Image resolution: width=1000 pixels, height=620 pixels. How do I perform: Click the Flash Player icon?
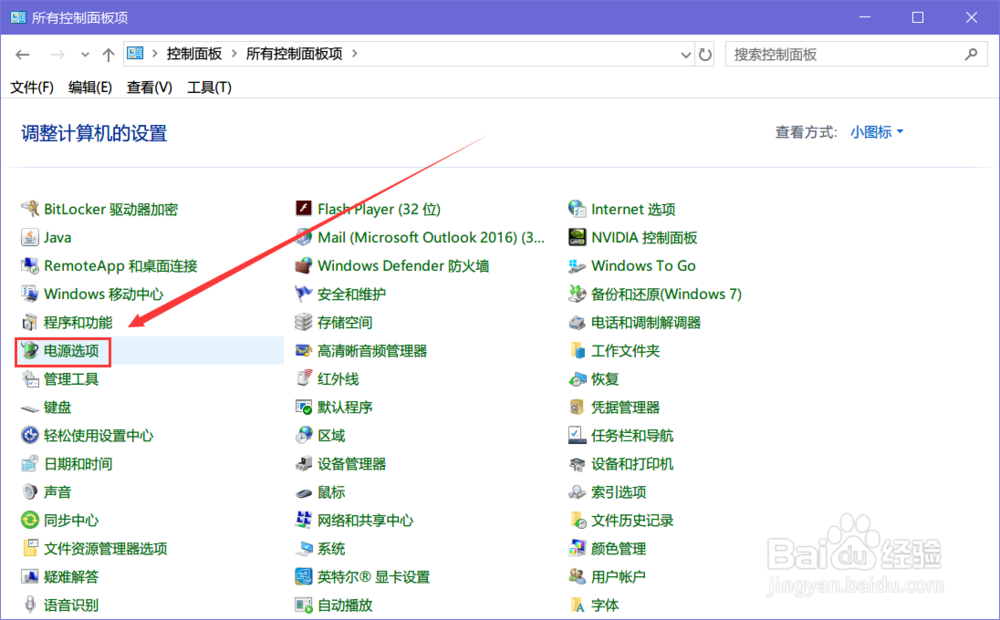304,209
